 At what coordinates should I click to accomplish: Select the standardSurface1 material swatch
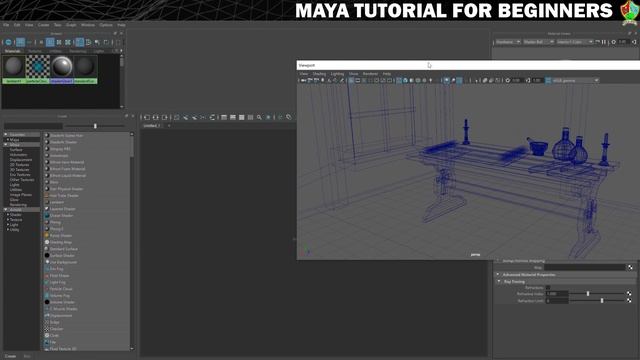pyautogui.click(x=85, y=69)
